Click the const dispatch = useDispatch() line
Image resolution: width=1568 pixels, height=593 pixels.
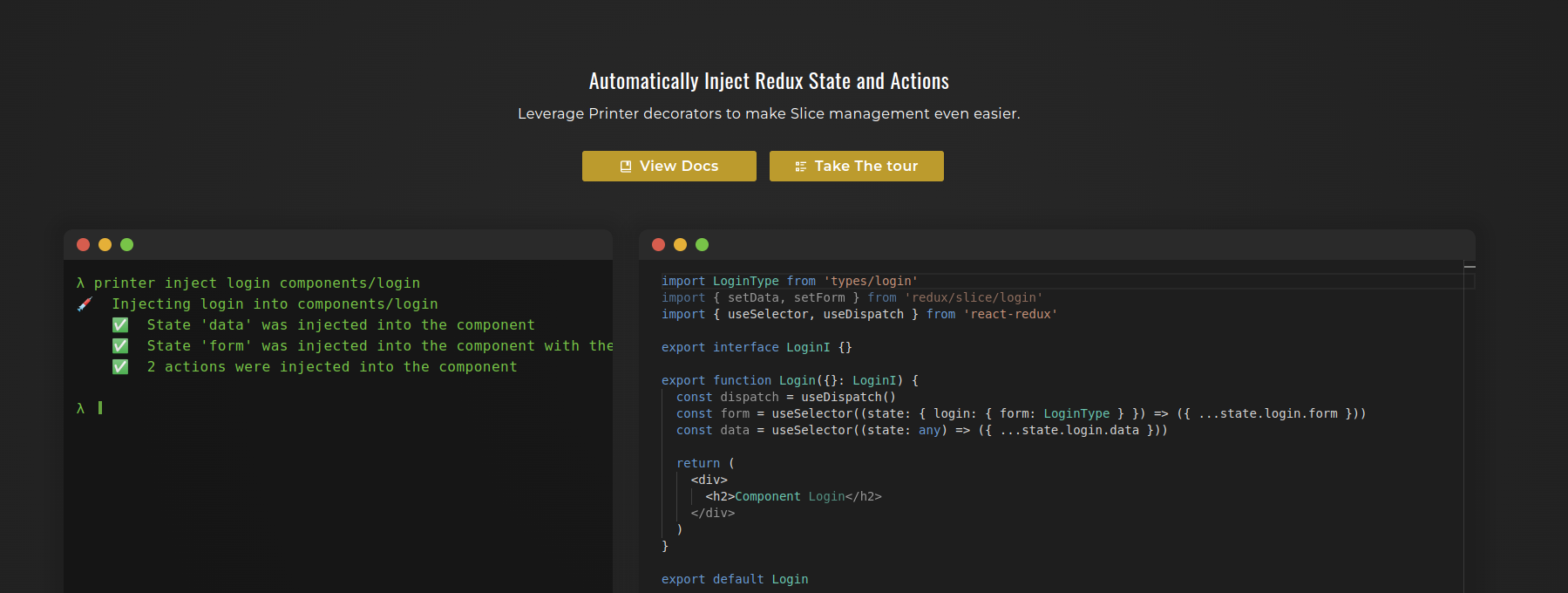(785, 397)
